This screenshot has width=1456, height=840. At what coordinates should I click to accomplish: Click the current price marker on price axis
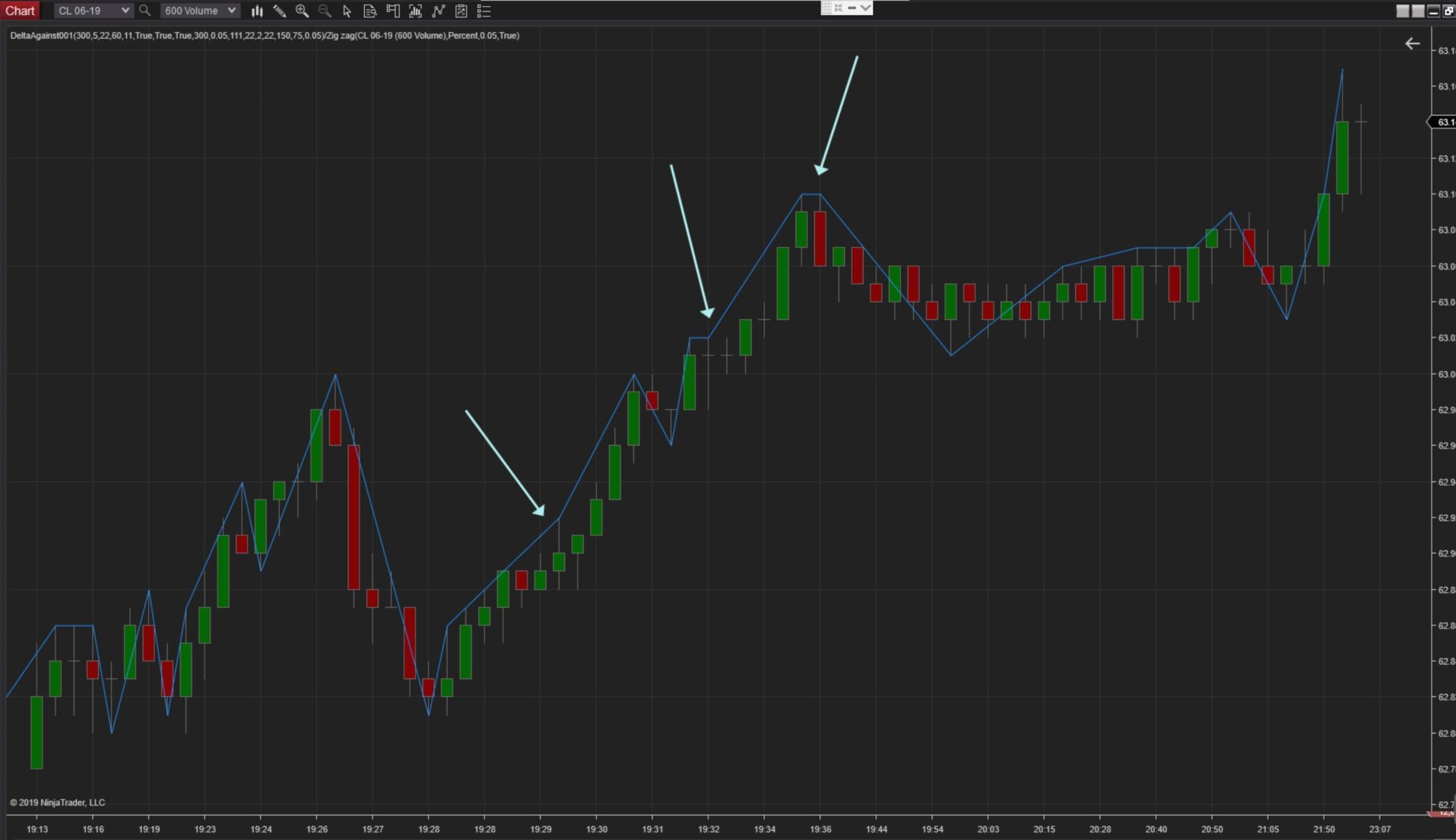pyautogui.click(x=1442, y=122)
